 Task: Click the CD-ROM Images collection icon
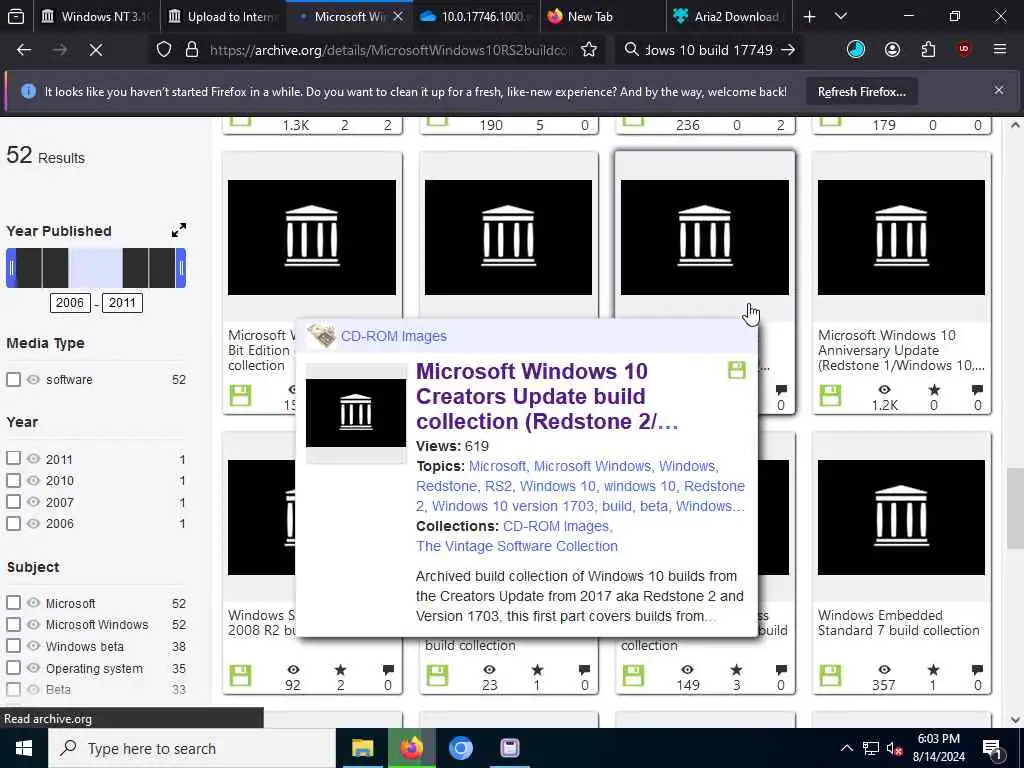[x=321, y=336]
